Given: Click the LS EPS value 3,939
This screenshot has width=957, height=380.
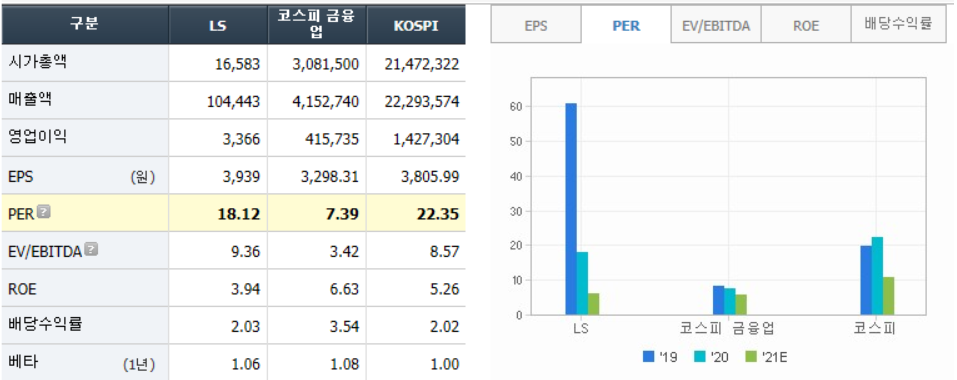Looking at the screenshot, I should (242, 177).
